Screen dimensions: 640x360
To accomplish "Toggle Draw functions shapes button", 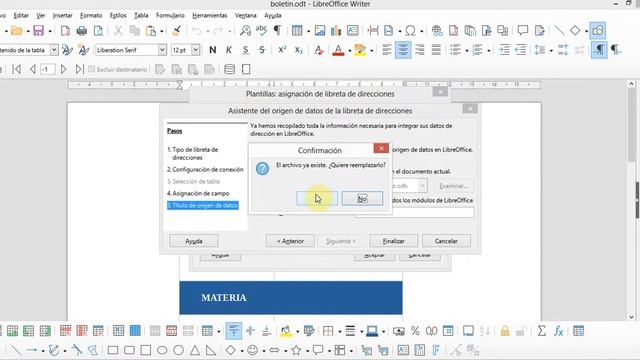I will [598, 31].
